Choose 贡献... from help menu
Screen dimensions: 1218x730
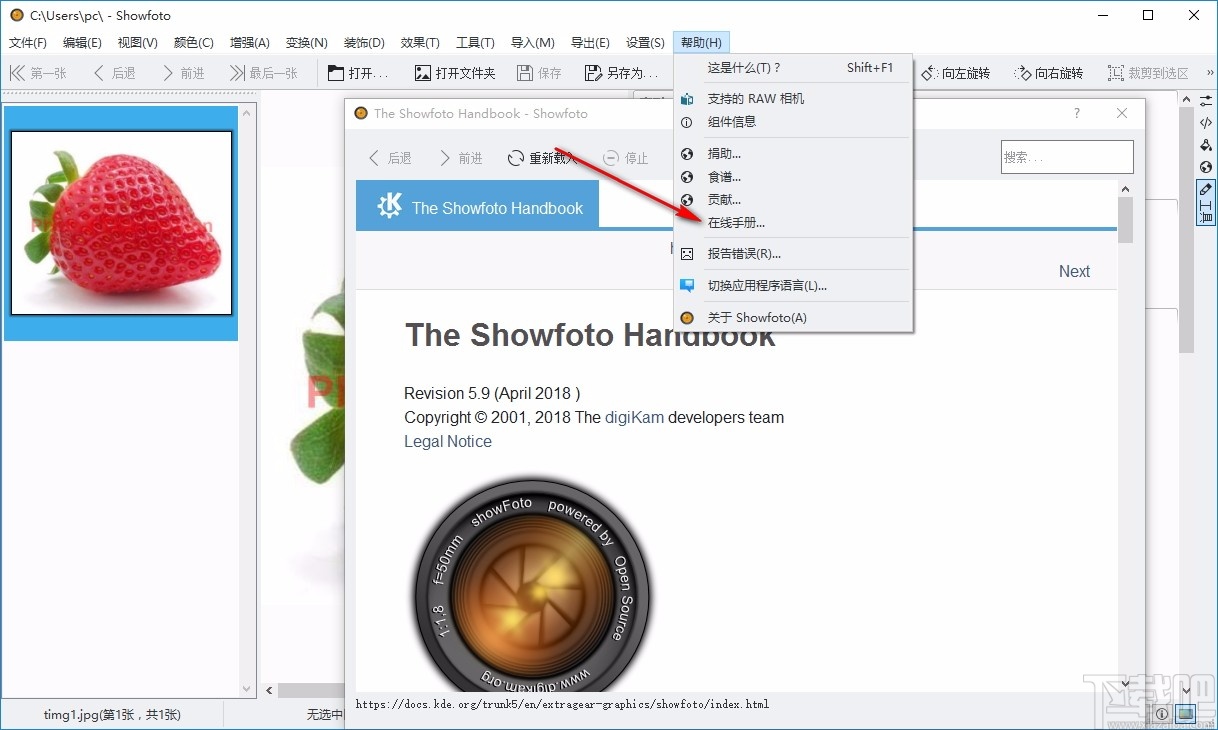793,200
